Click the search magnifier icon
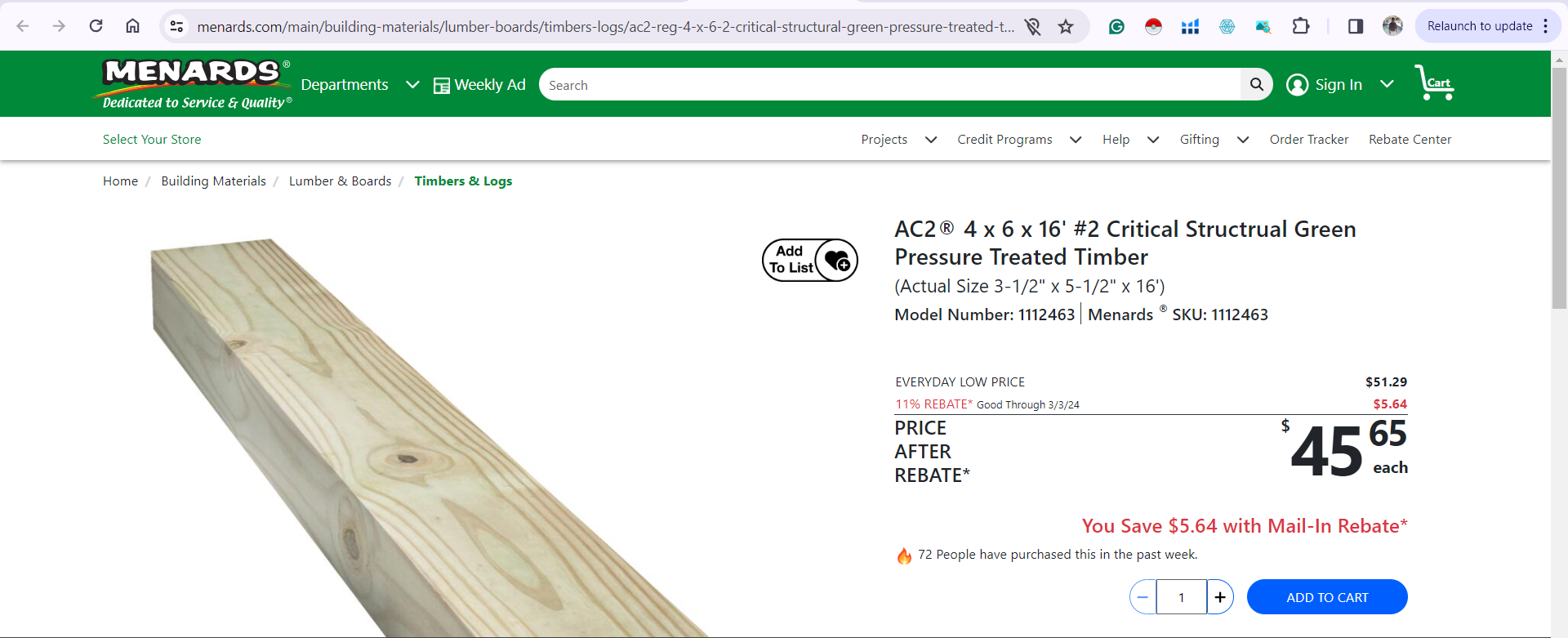This screenshot has width=1568, height=638. click(x=1256, y=84)
